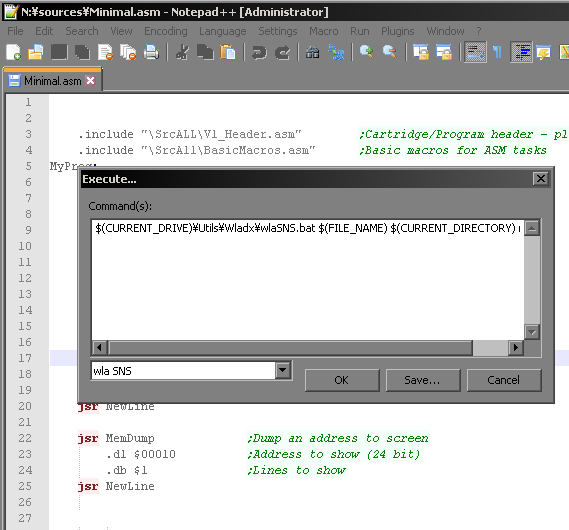Click the V1_Header.asm include line
Image resolution: width=569 pixels, height=530 pixels.
pos(190,134)
